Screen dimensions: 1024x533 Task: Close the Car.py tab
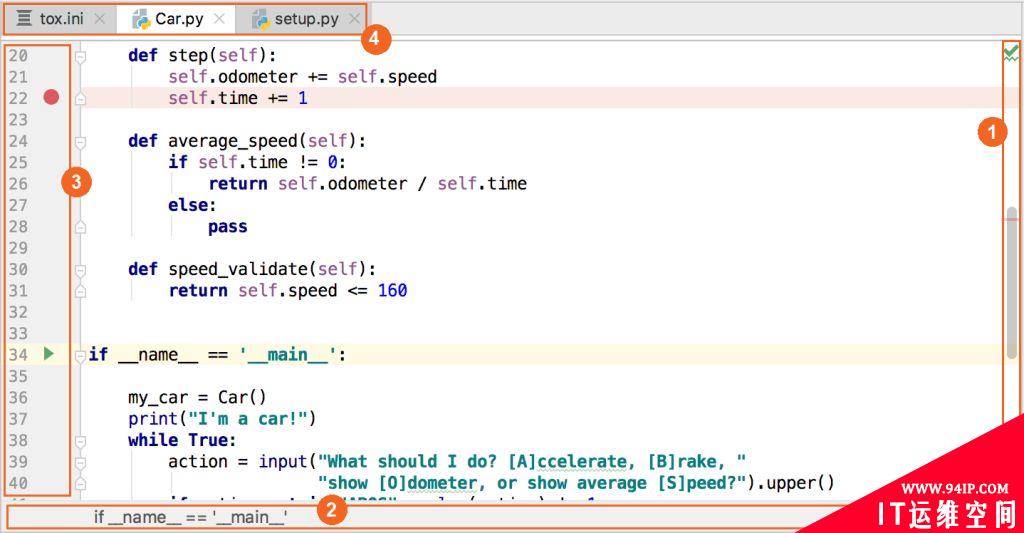pyautogui.click(x=219, y=19)
